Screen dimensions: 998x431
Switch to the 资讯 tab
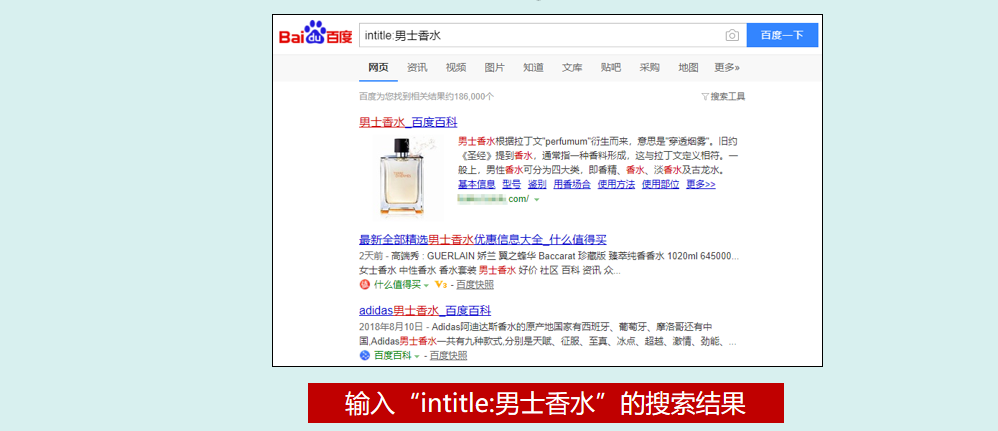click(x=417, y=67)
